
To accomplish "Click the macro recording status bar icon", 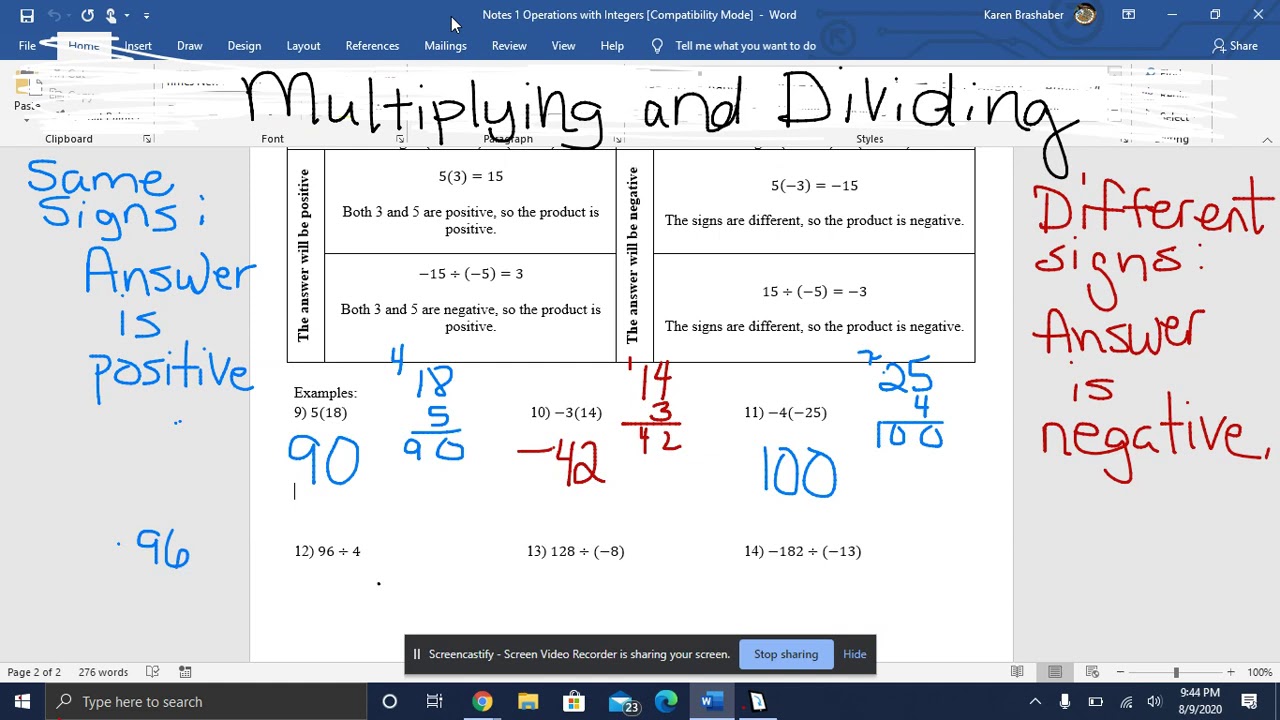I will point(185,673).
